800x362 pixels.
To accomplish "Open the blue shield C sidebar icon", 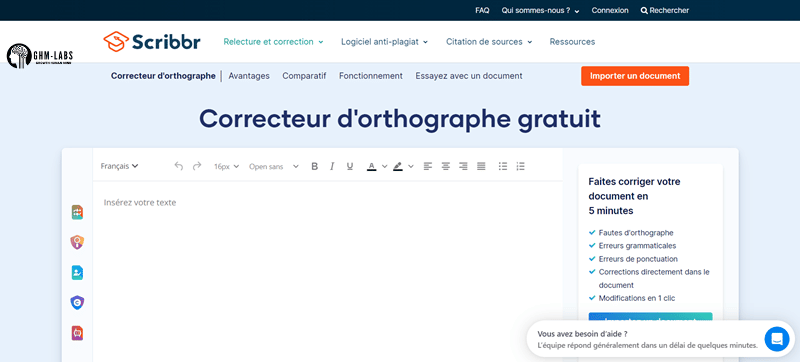I will click(77, 303).
